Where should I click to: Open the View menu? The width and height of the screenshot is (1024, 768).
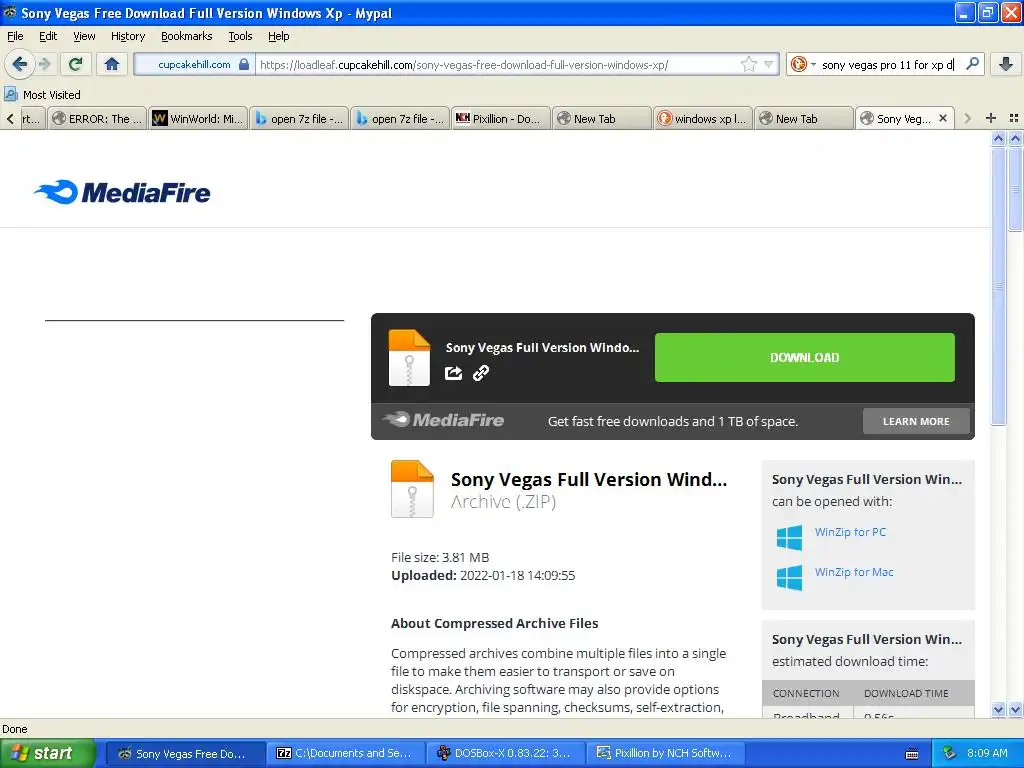(84, 36)
